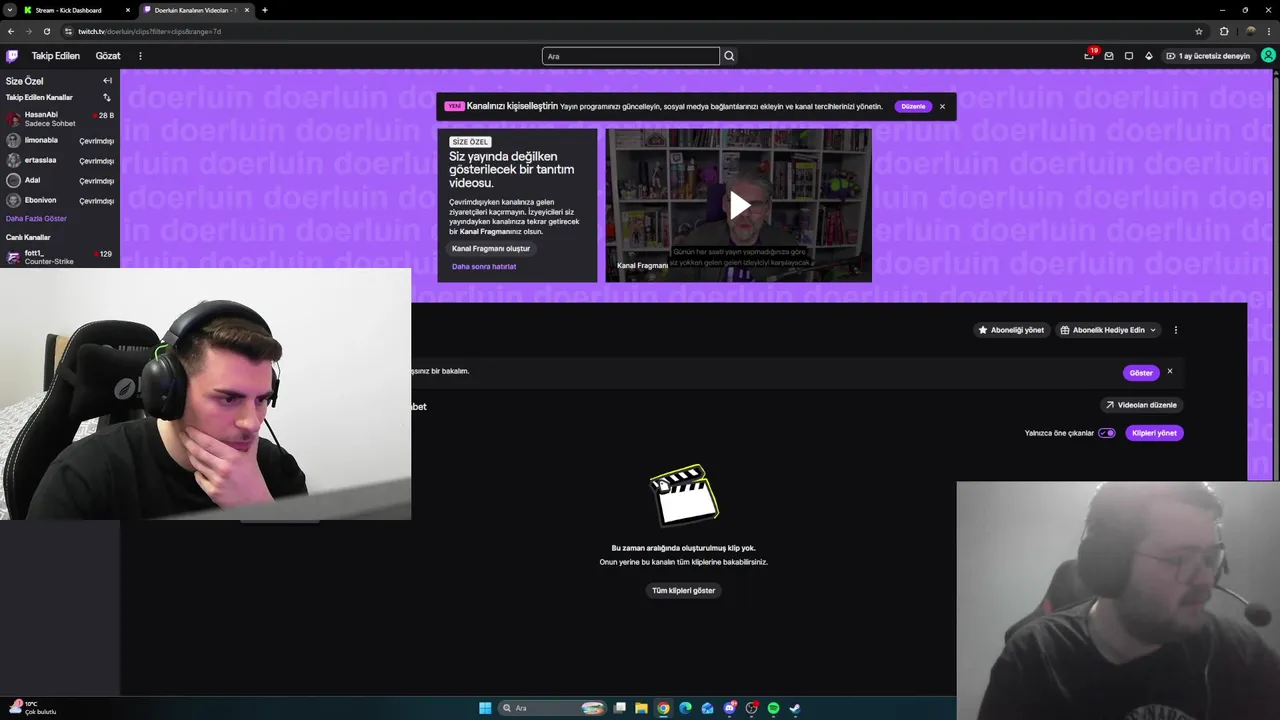The height and width of the screenshot is (720, 1280).
Task: Select the Doerluin Kanalının Videoları tab
Action: 195,10
